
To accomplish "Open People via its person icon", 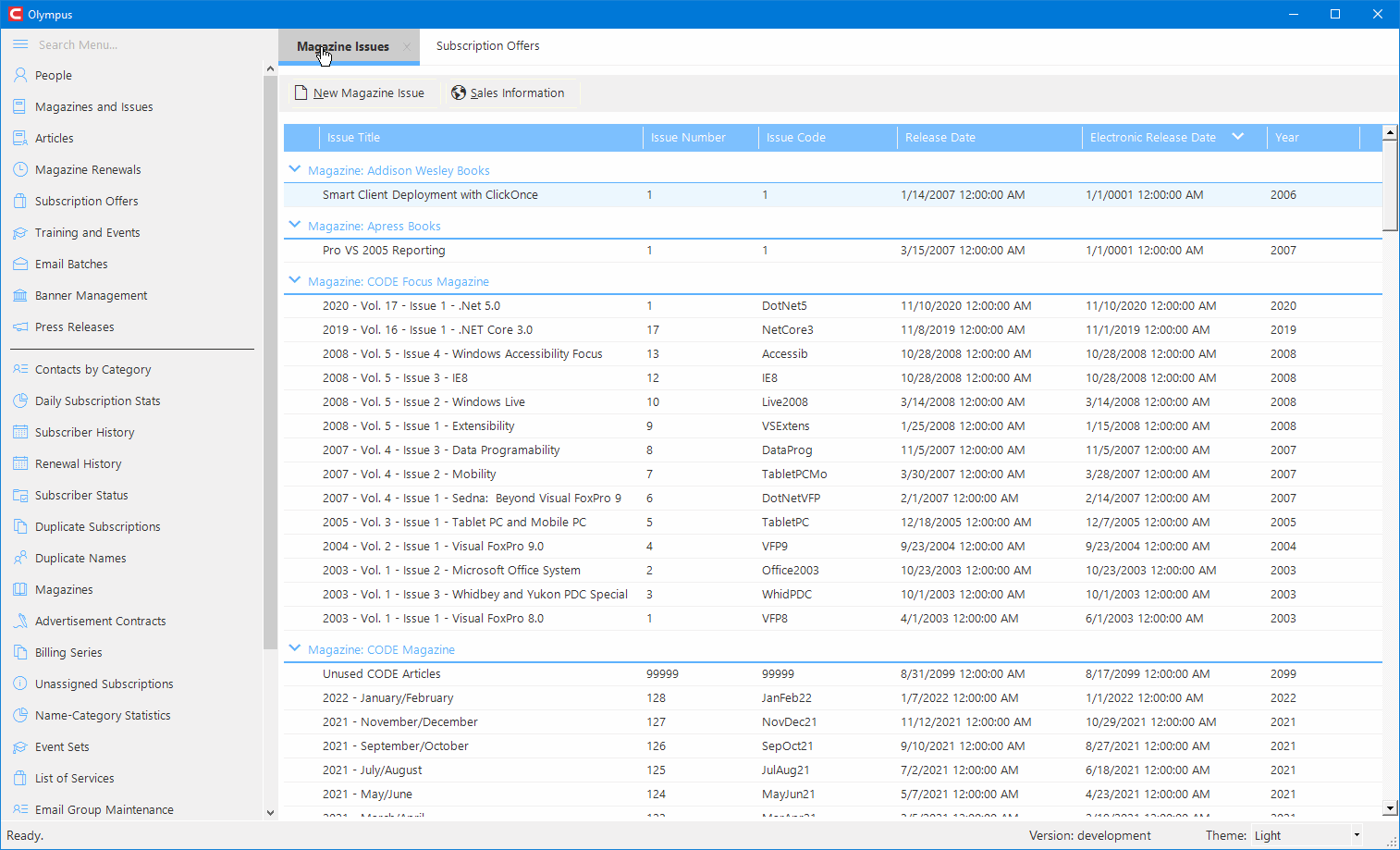I will click(x=20, y=75).
